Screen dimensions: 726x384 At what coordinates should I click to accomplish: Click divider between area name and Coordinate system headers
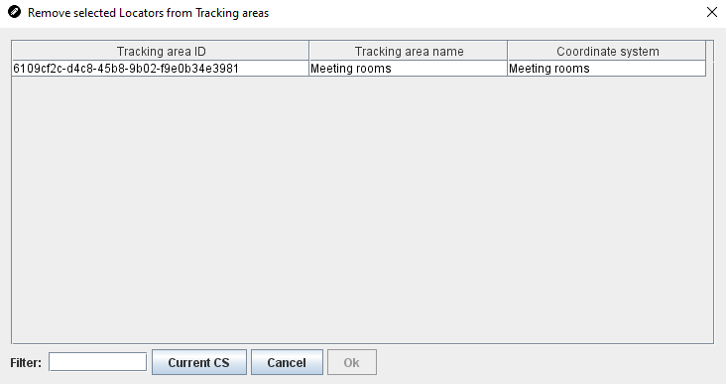(x=507, y=51)
